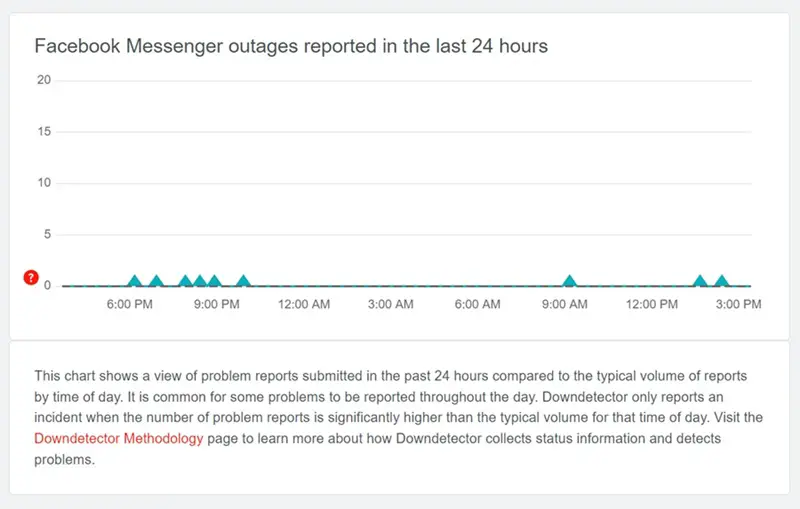Viewport: 800px width, 509px height.
Task: Click the 3:00 AM time axis label
Action: [x=391, y=304]
